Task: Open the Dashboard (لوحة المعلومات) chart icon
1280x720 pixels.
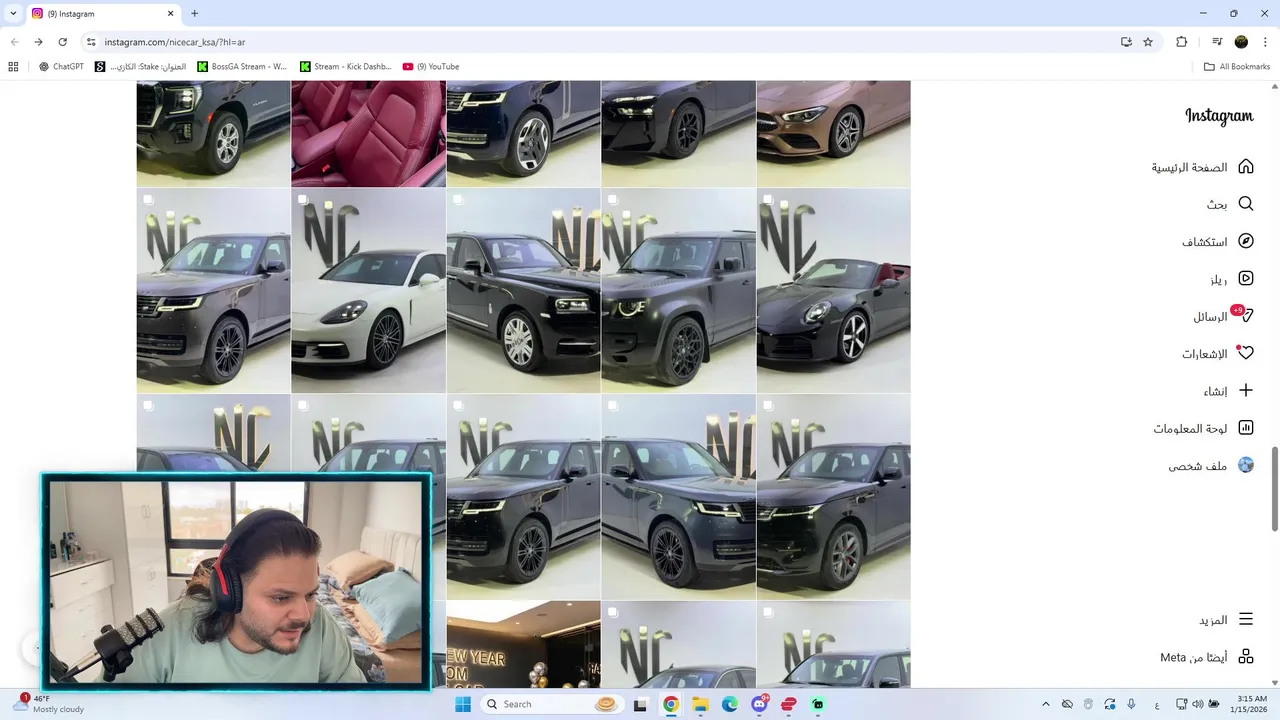Action: coord(1245,428)
